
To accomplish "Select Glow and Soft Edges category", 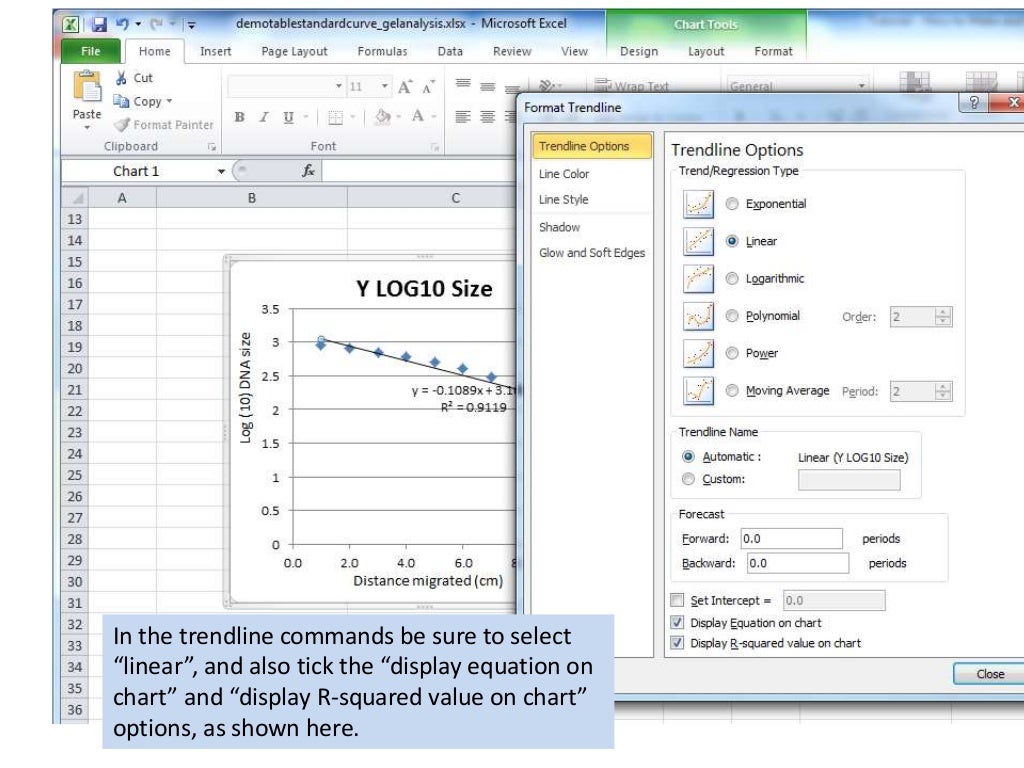I will point(592,253).
